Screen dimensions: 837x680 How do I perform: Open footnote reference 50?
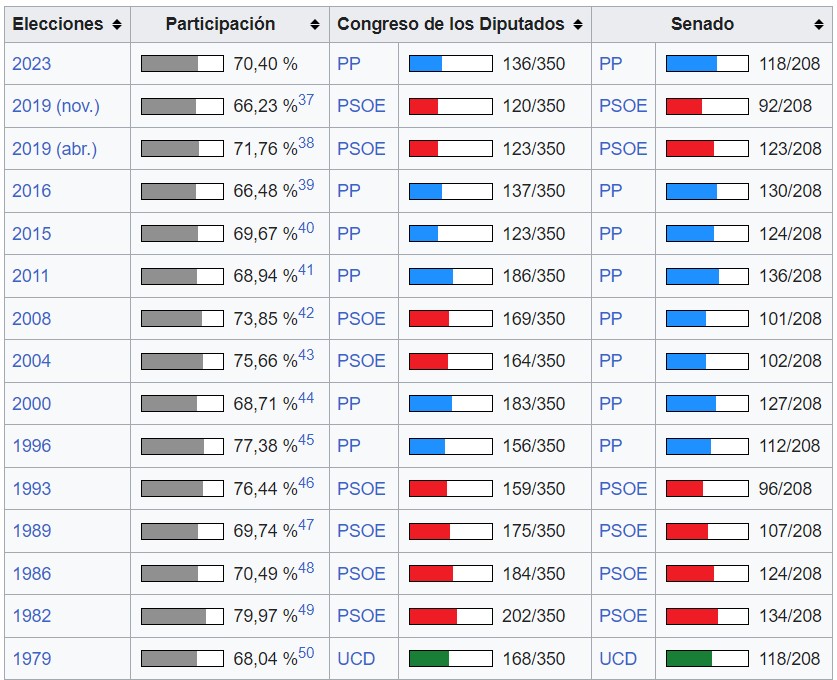(306, 653)
